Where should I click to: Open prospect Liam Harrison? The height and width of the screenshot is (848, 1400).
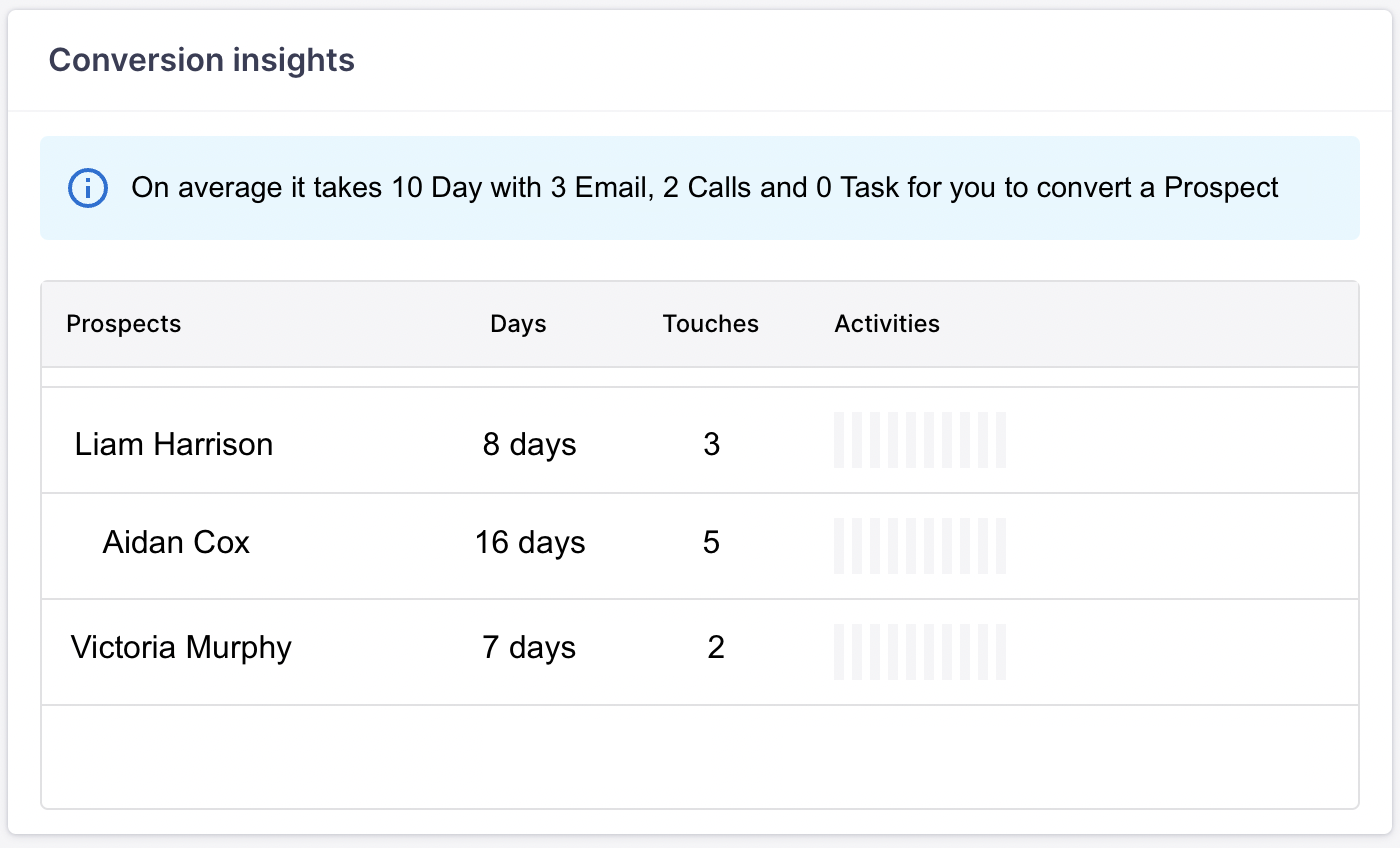tap(174, 444)
